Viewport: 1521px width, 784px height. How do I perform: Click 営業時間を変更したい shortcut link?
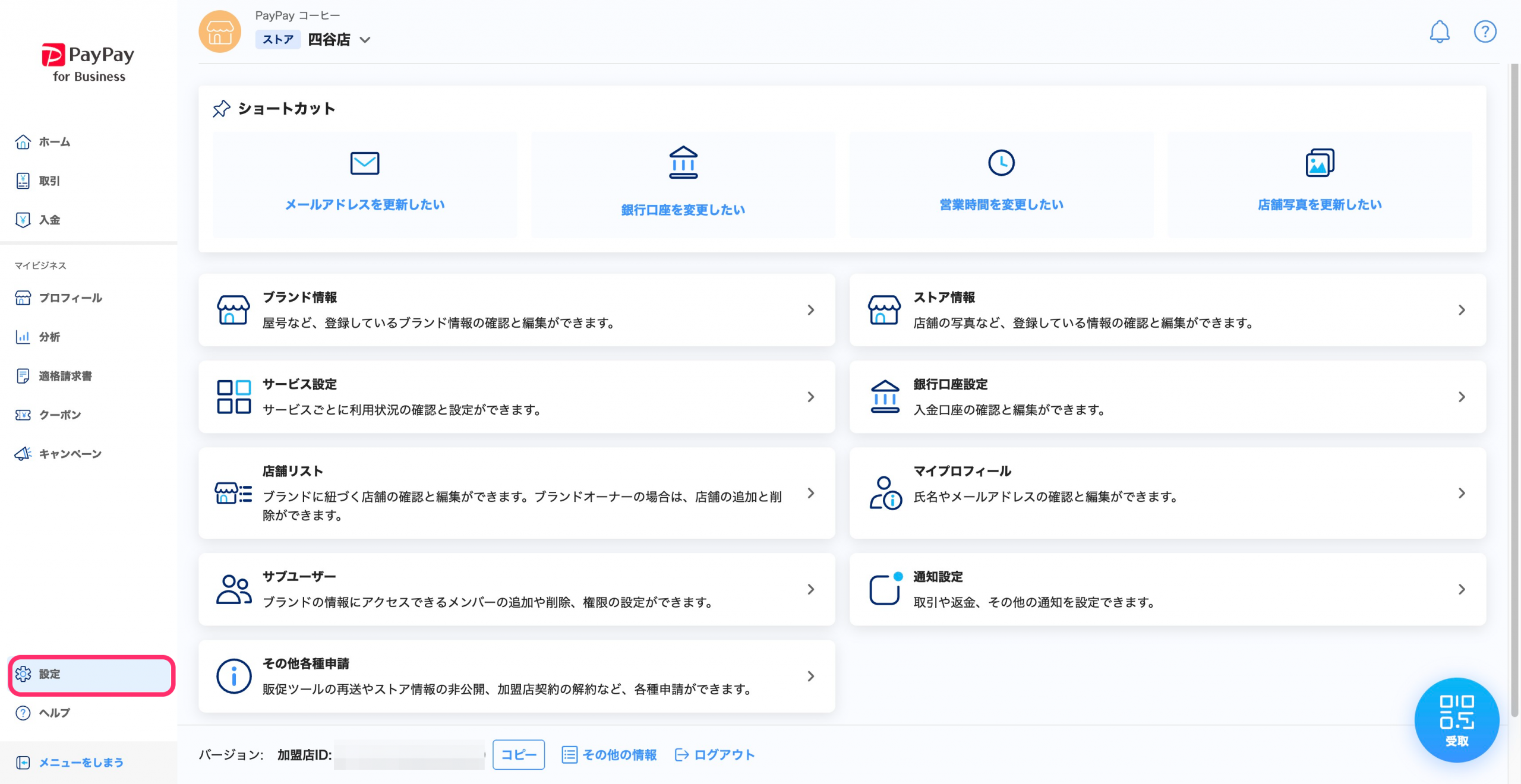[1001, 204]
